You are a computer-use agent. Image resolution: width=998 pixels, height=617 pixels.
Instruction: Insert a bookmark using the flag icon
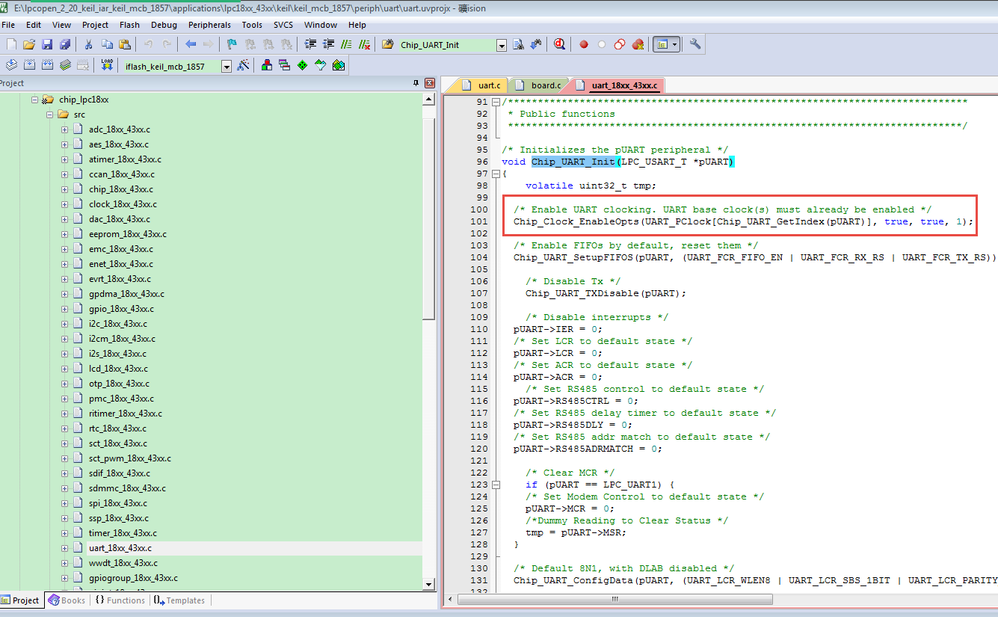pyautogui.click(x=232, y=45)
